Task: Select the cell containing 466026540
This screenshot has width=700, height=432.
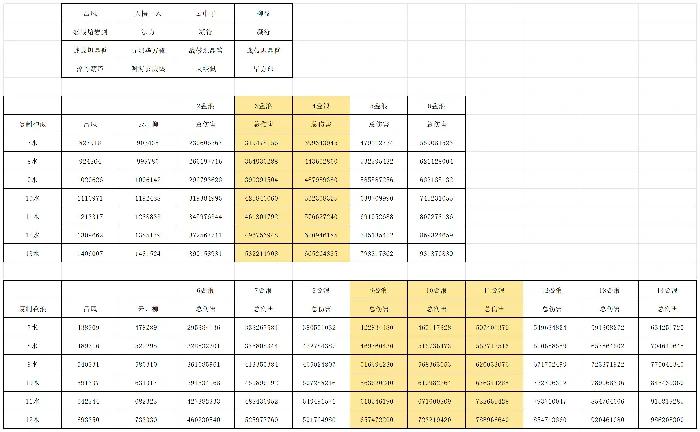Action: click(206, 421)
